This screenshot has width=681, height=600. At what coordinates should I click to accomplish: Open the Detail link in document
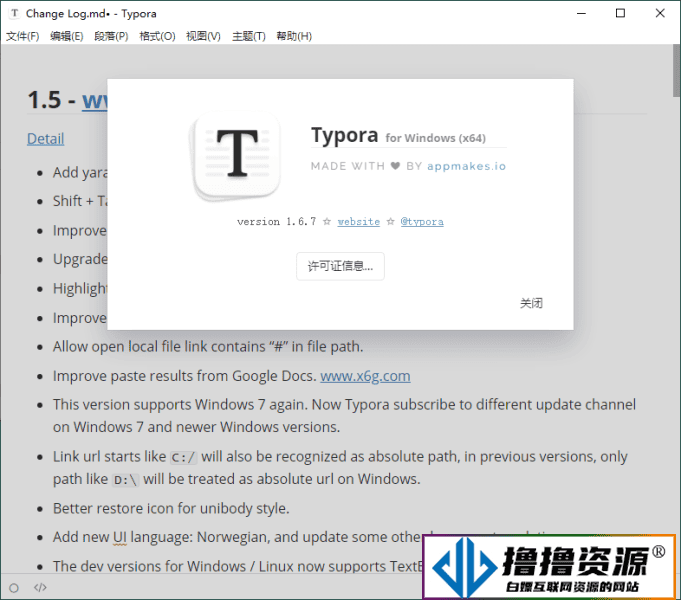click(46, 139)
